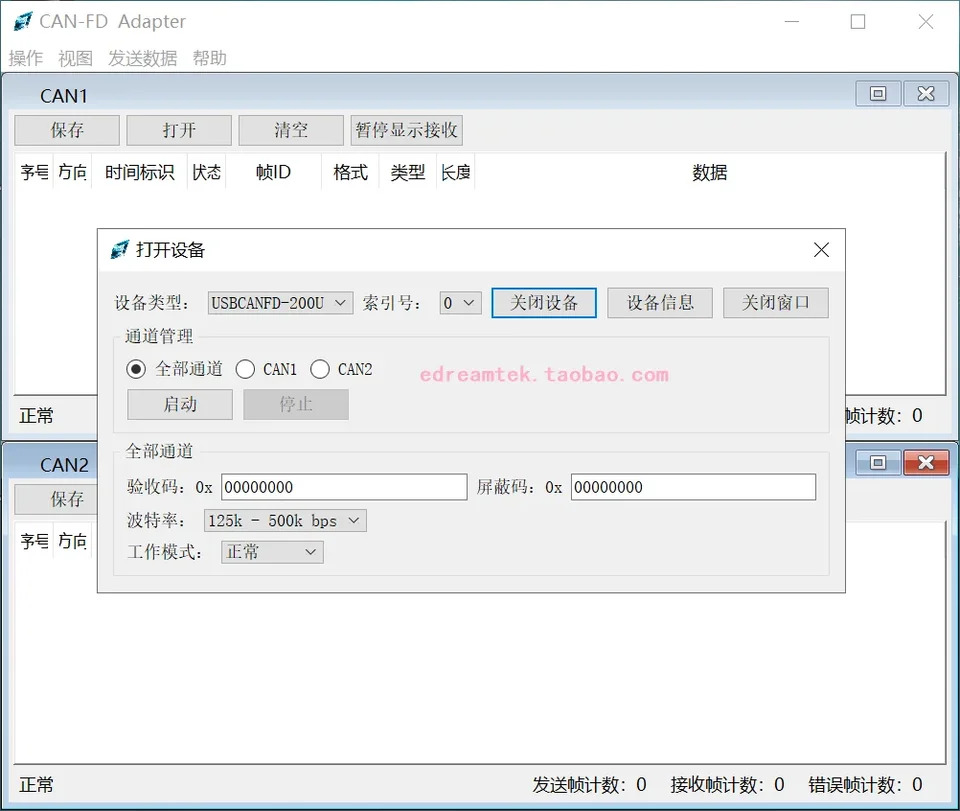This screenshot has width=960, height=811.
Task: Open the 视图 menu
Action: [x=75, y=58]
